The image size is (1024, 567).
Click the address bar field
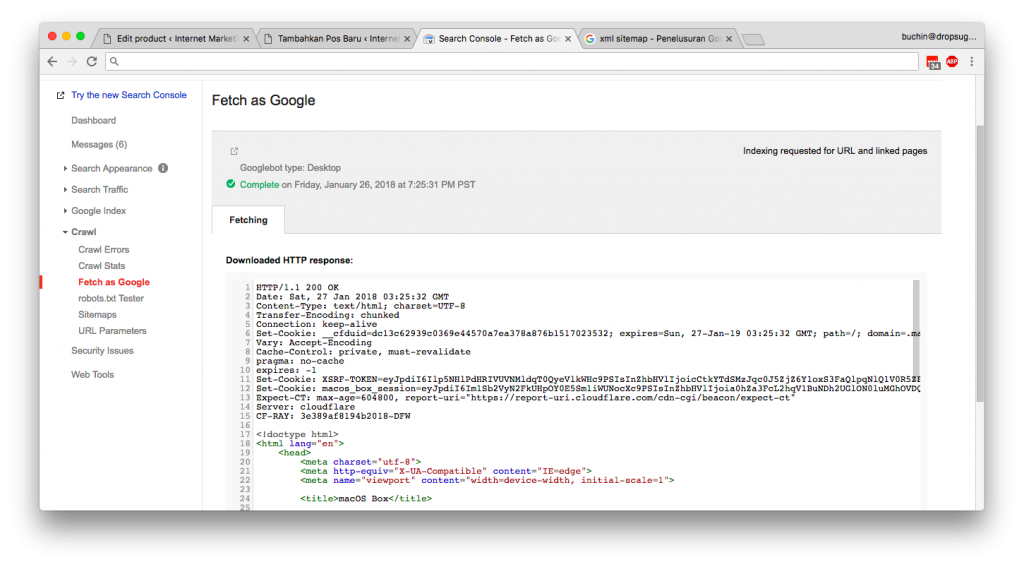point(512,61)
